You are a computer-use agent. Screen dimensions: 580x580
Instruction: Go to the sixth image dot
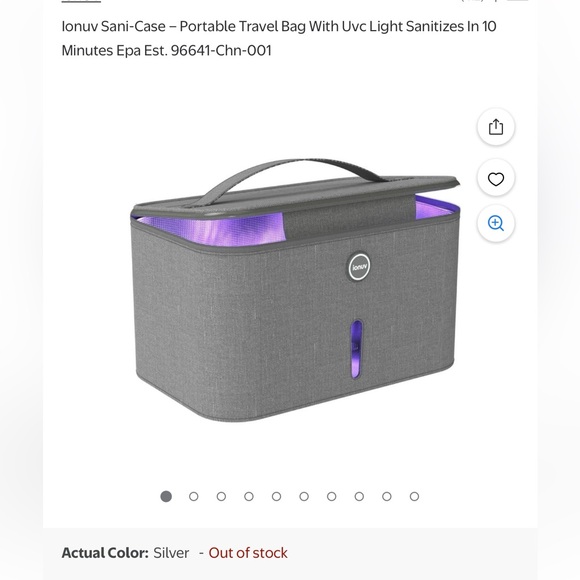point(304,496)
